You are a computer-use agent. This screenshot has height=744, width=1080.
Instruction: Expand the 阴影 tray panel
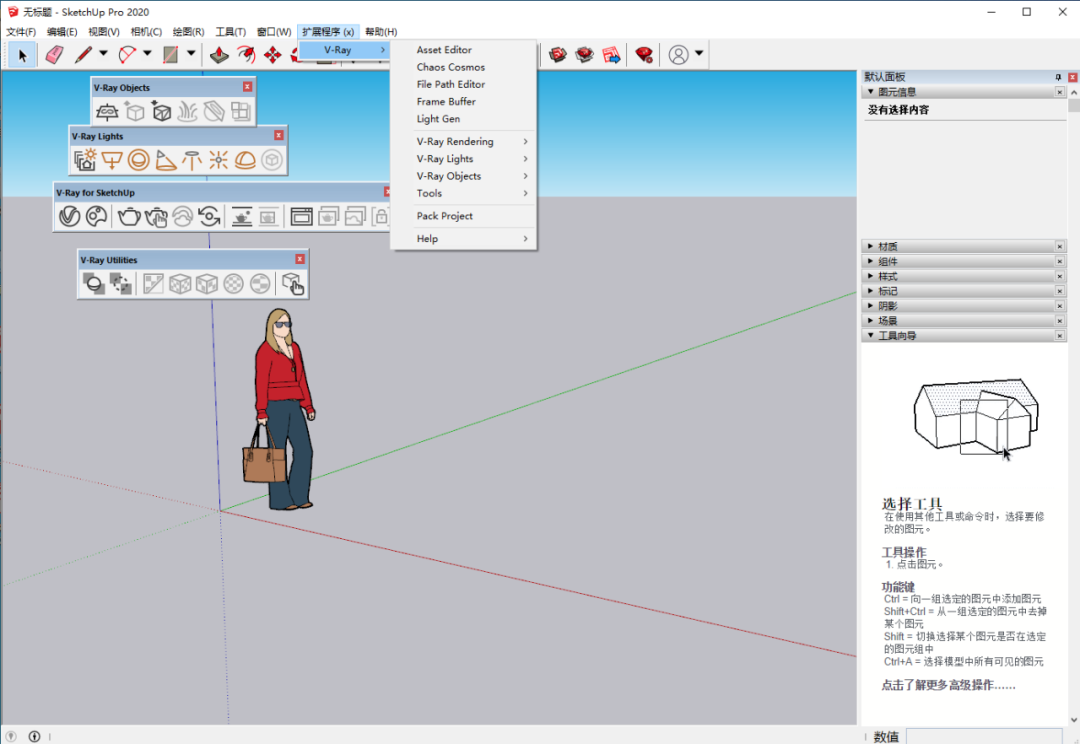pyautogui.click(x=962, y=306)
